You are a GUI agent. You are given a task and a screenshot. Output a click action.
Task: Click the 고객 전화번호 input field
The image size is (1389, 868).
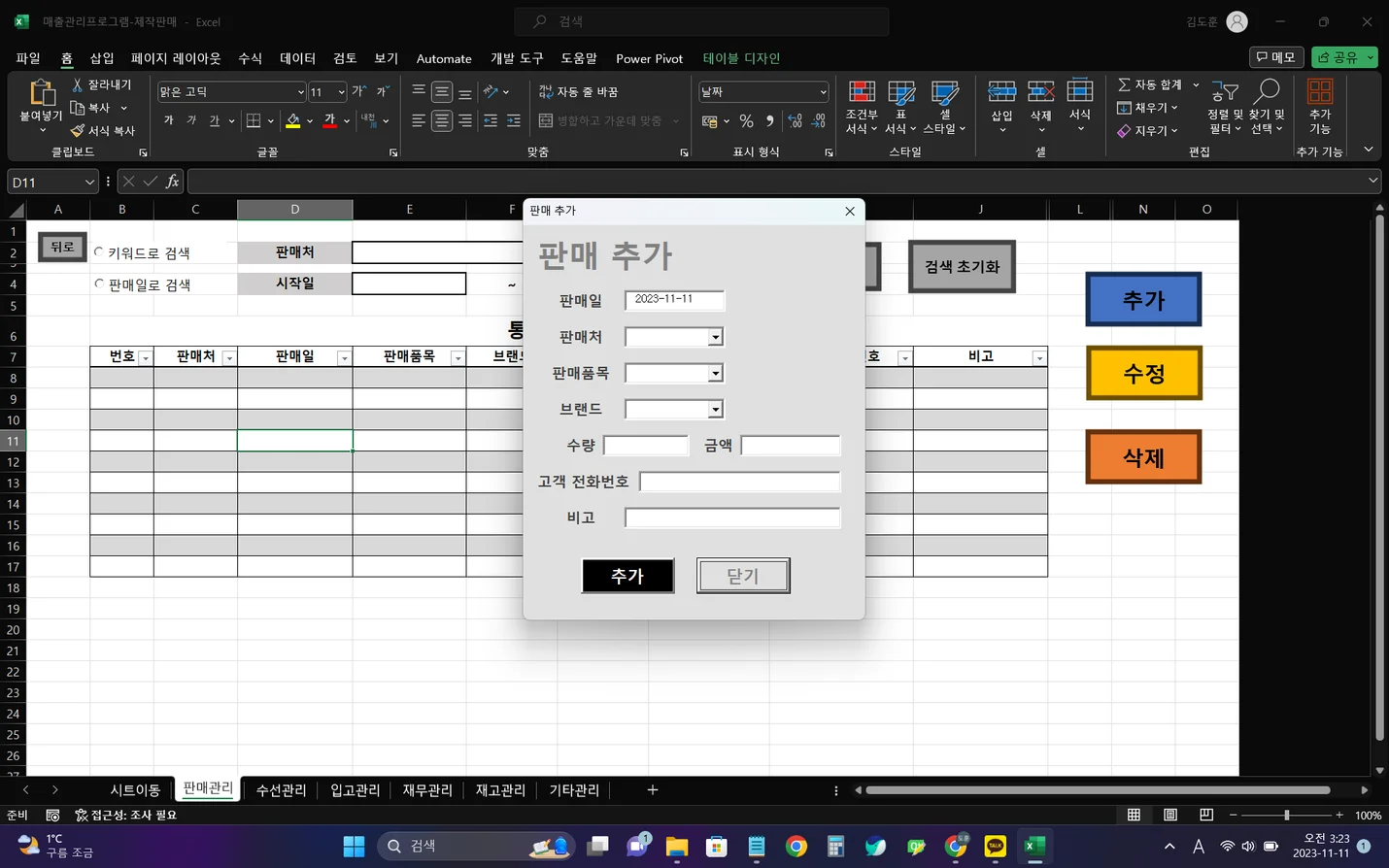[740, 482]
